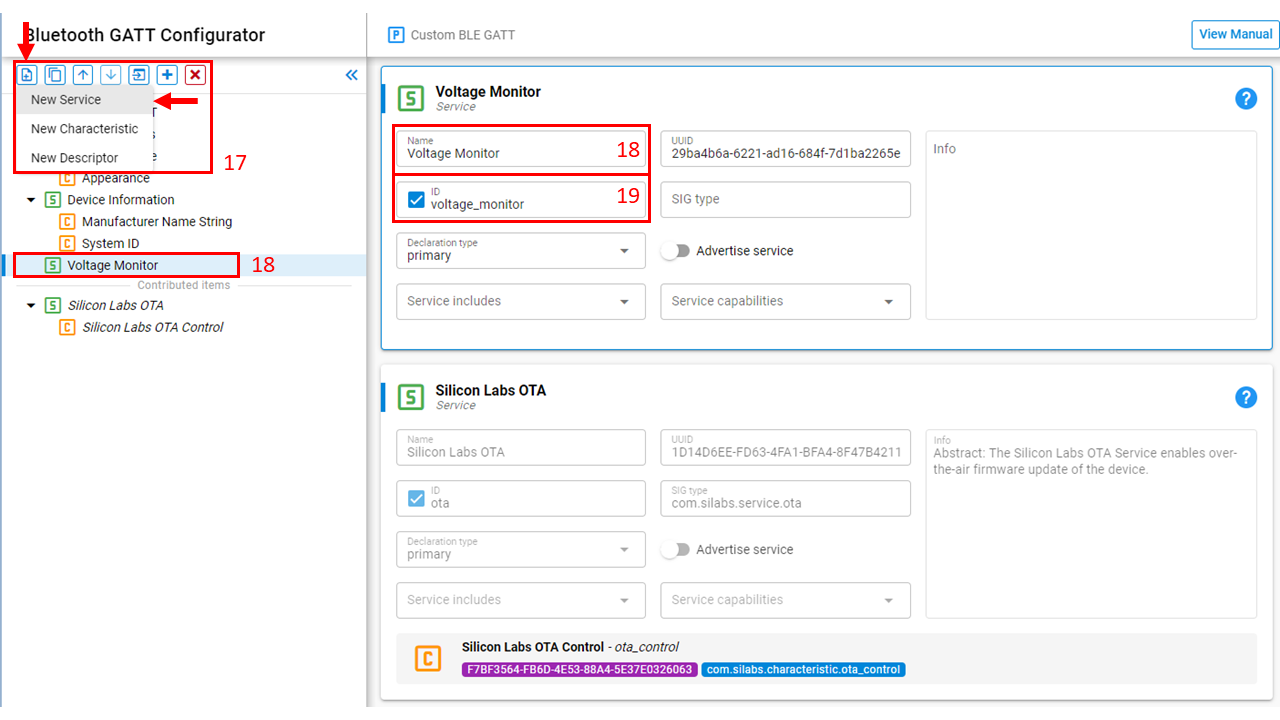Click service icon beside Silicon Labs OTA tree row
Screen dimensions: 1280x720
pyautogui.click(x=53, y=305)
